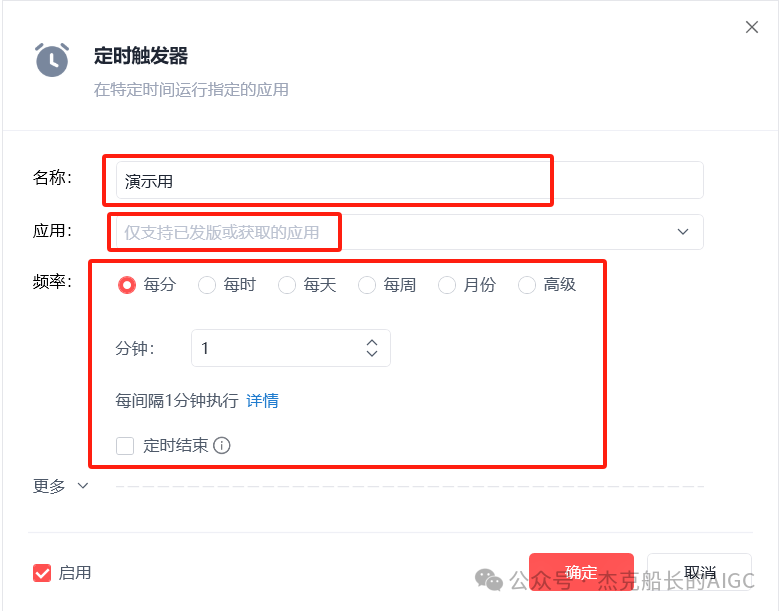Select the 每分 frequency radio button
779x611 pixels.
(127, 285)
